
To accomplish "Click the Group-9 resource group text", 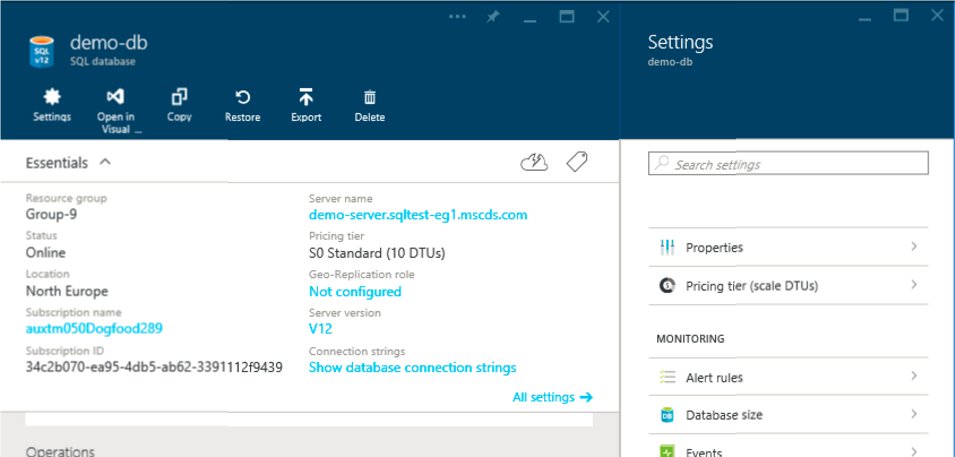I will coord(51,214).
